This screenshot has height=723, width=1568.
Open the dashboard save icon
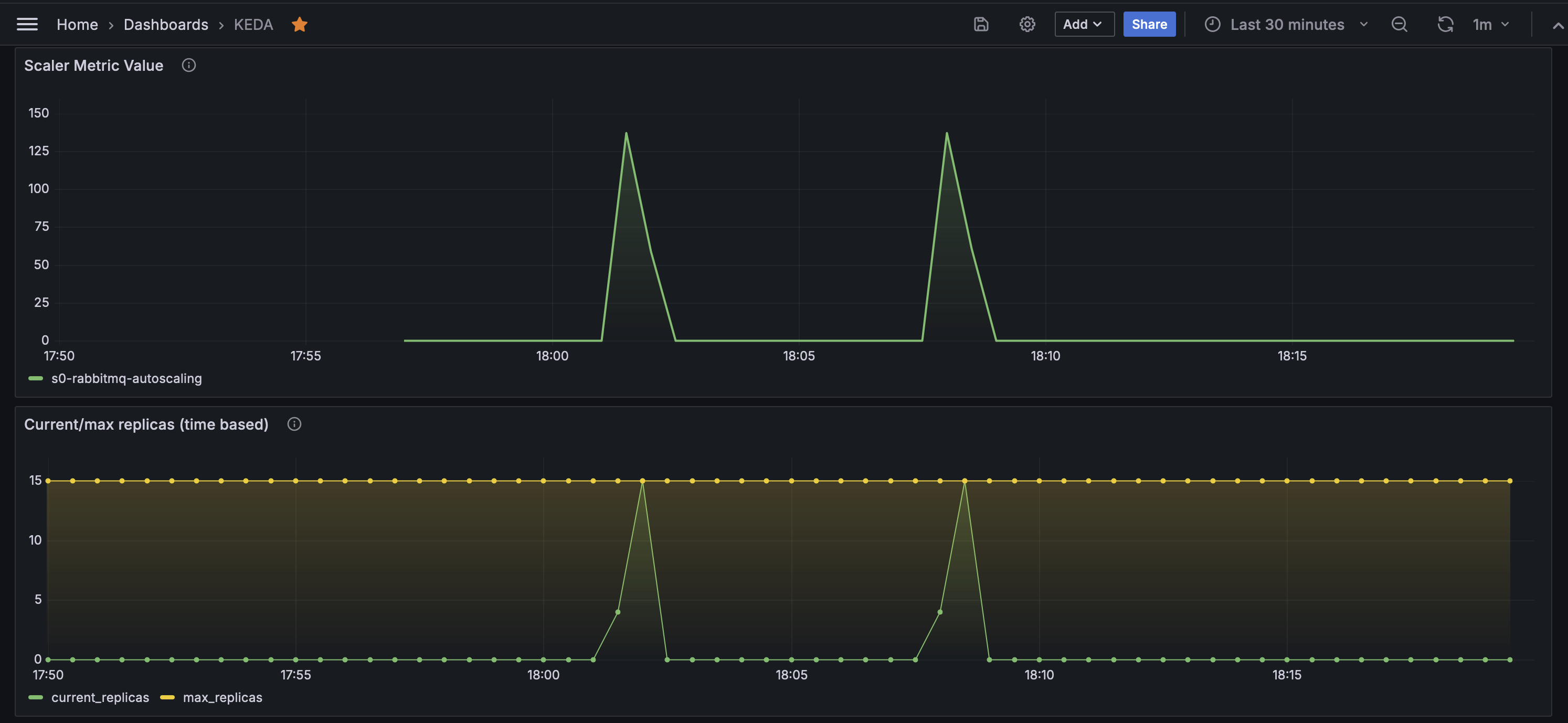click(981, 24)
